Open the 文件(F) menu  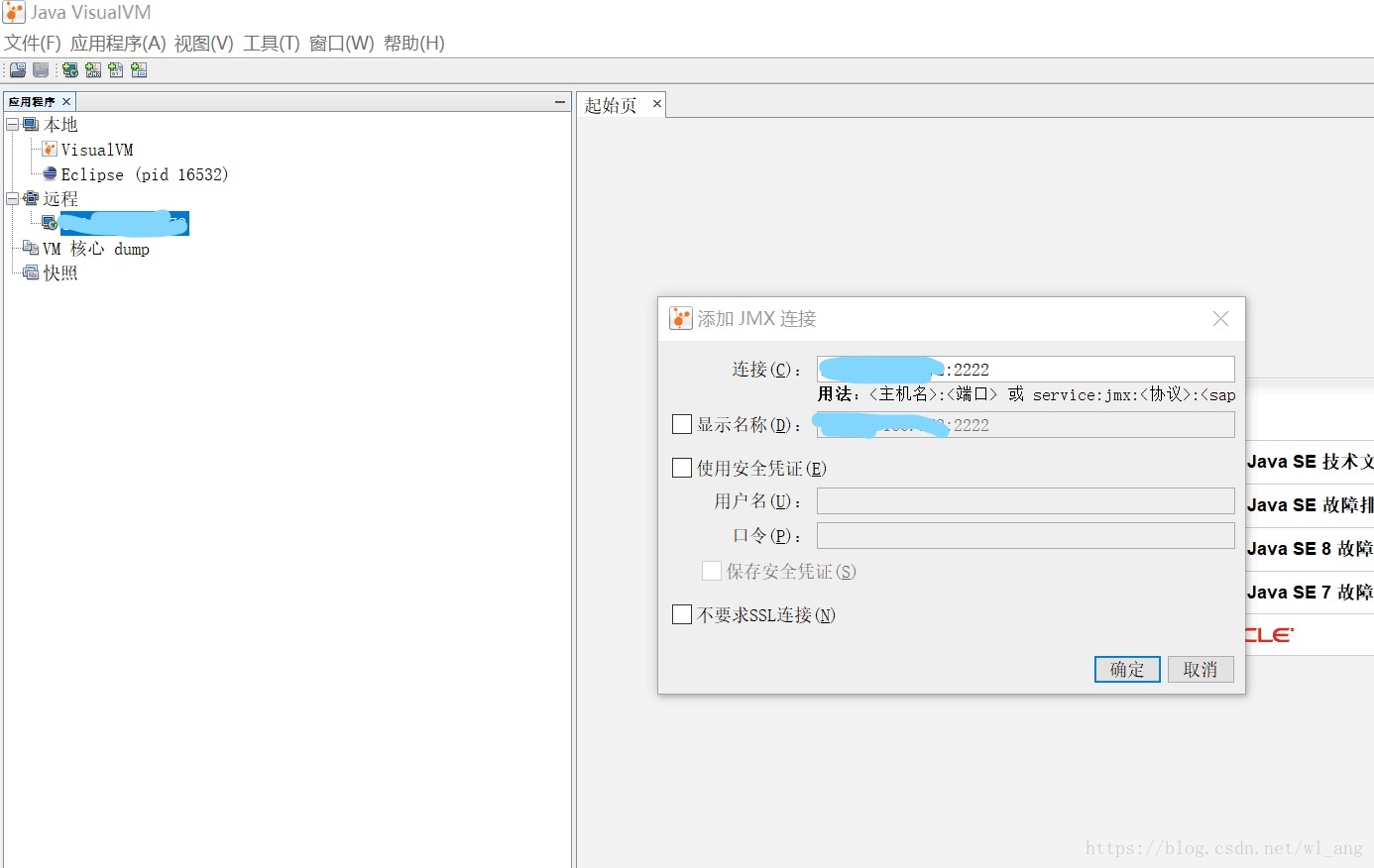tap(33, 43)
